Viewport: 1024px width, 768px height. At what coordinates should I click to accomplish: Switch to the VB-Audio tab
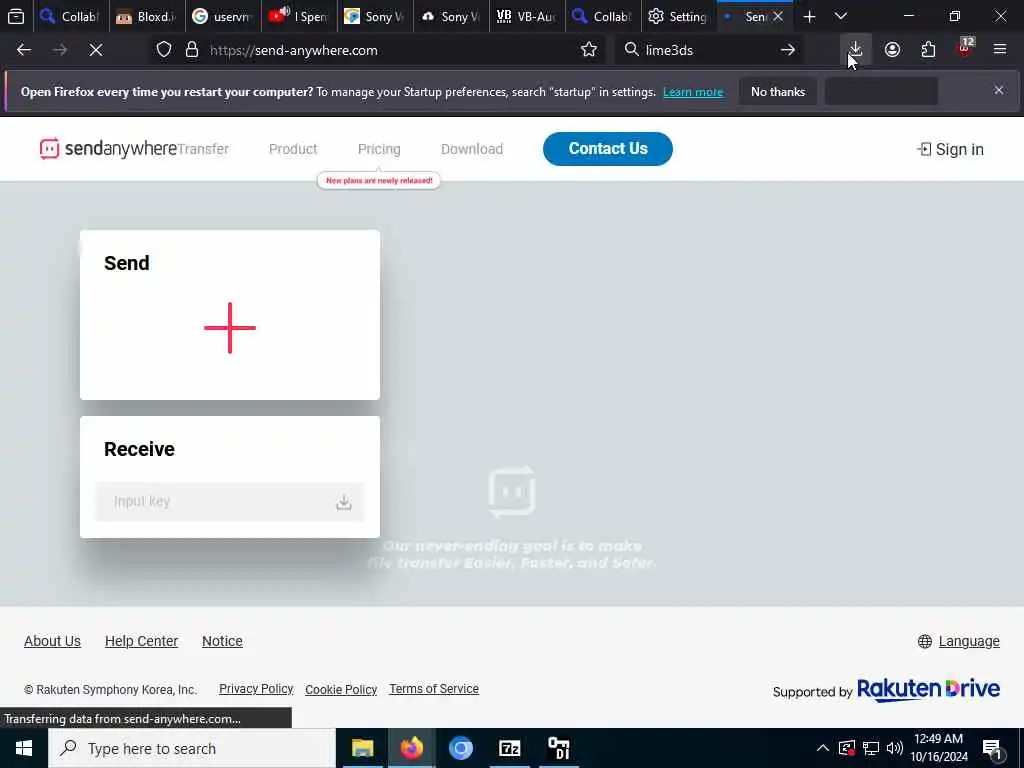[x=526, y=16]
